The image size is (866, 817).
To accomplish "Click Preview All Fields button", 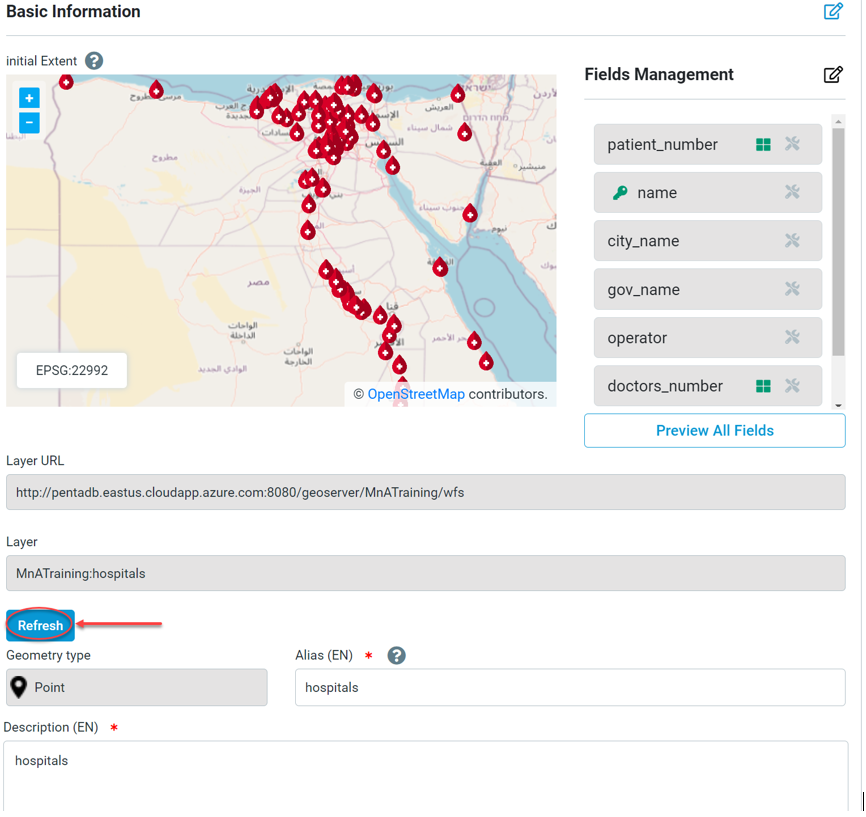I will click(x=714, y=431).
